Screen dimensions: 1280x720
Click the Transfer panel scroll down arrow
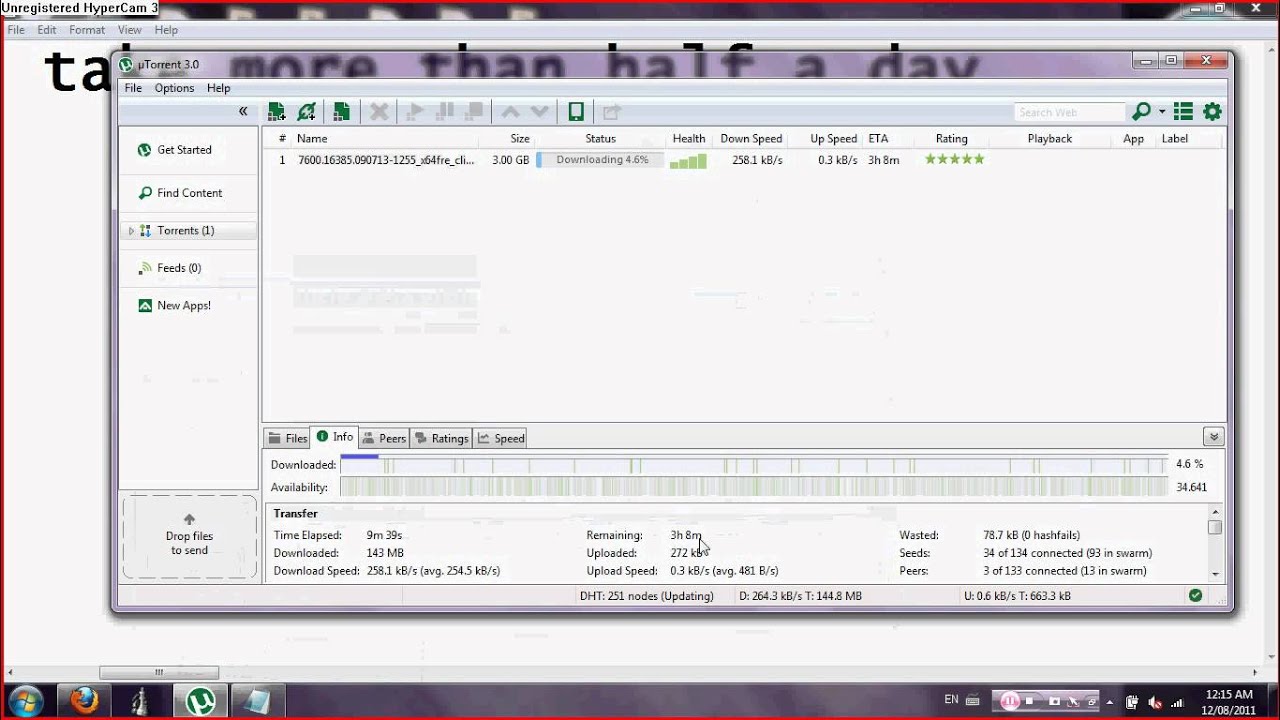tap(1215, 574)
